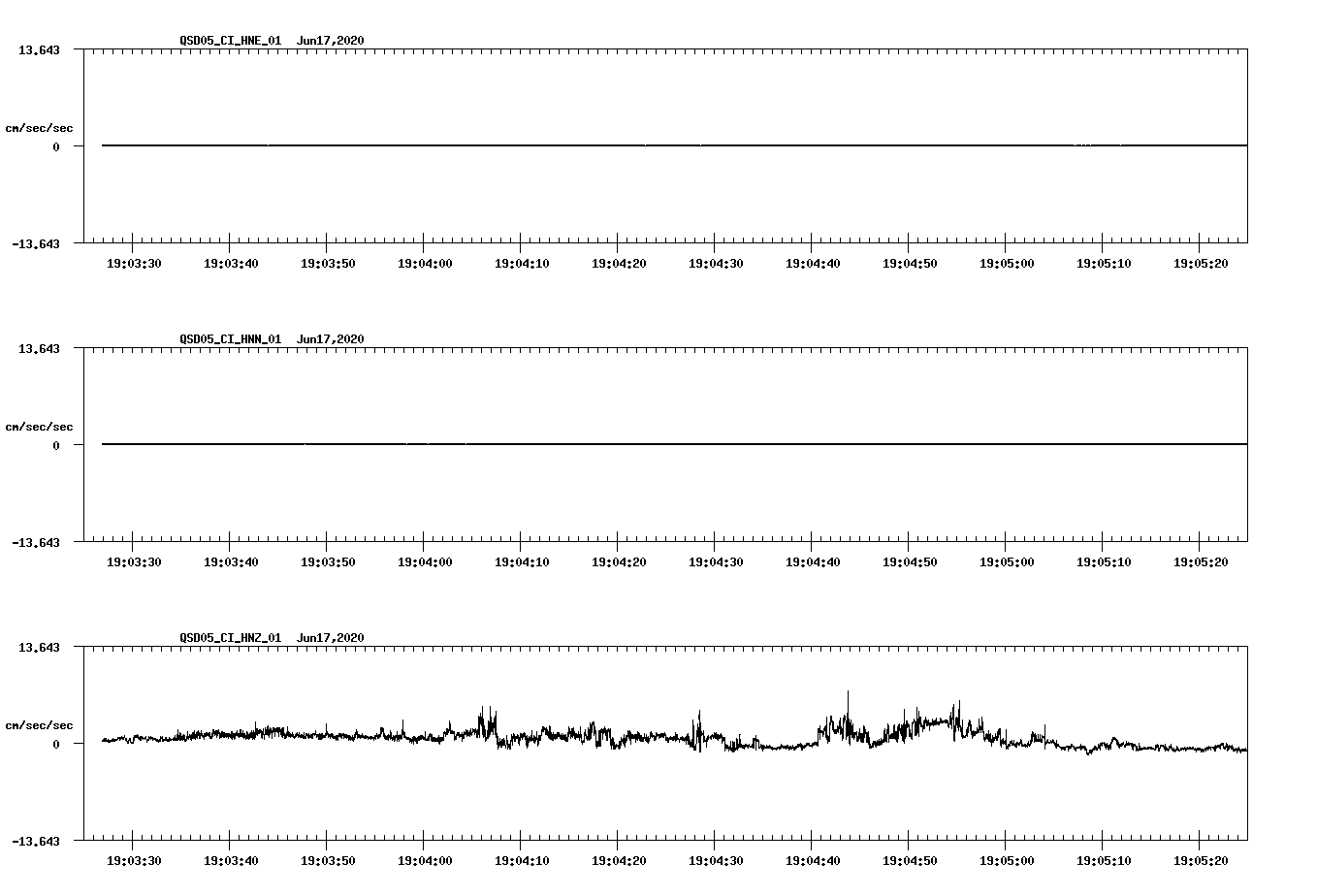Click the 13.643 upper limit on HNN plot
Image resolution: width=1317 pixels, height=896 pixels.
39,348
